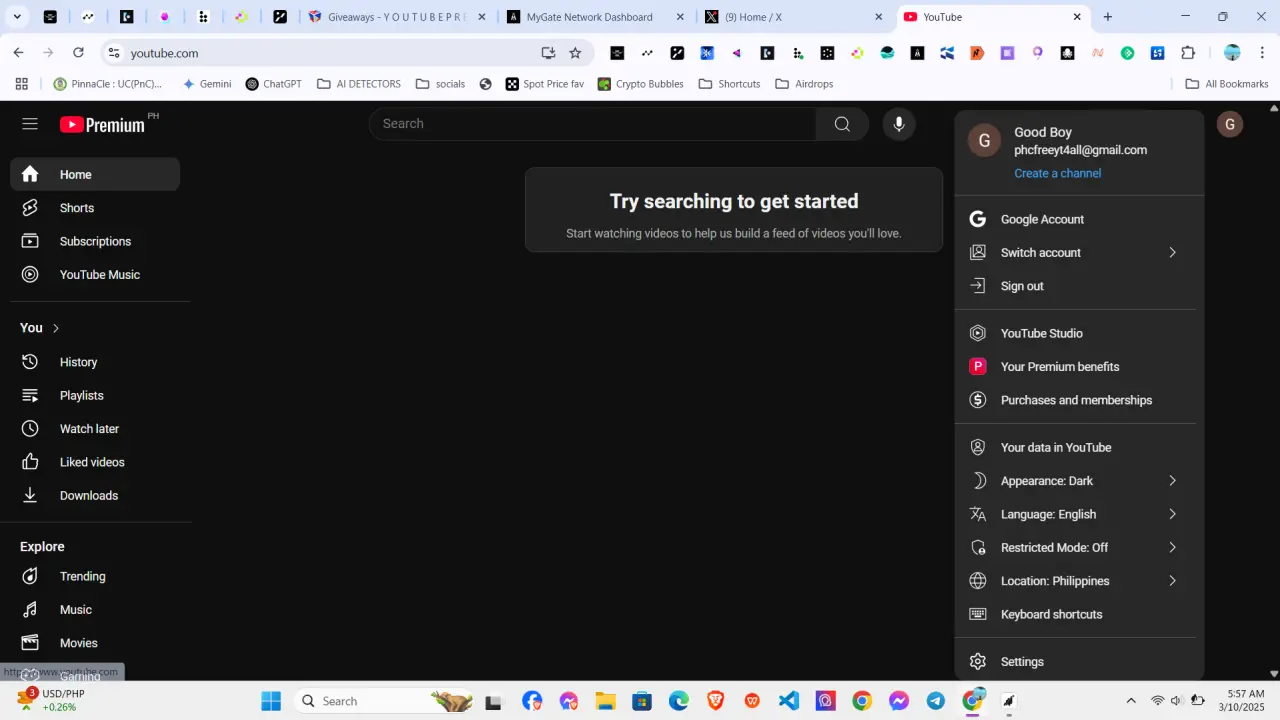Viewport: 1280px width, 720px height.
Task: Switch to the (9) Home / X tab
Action: (x=794, y=17)
